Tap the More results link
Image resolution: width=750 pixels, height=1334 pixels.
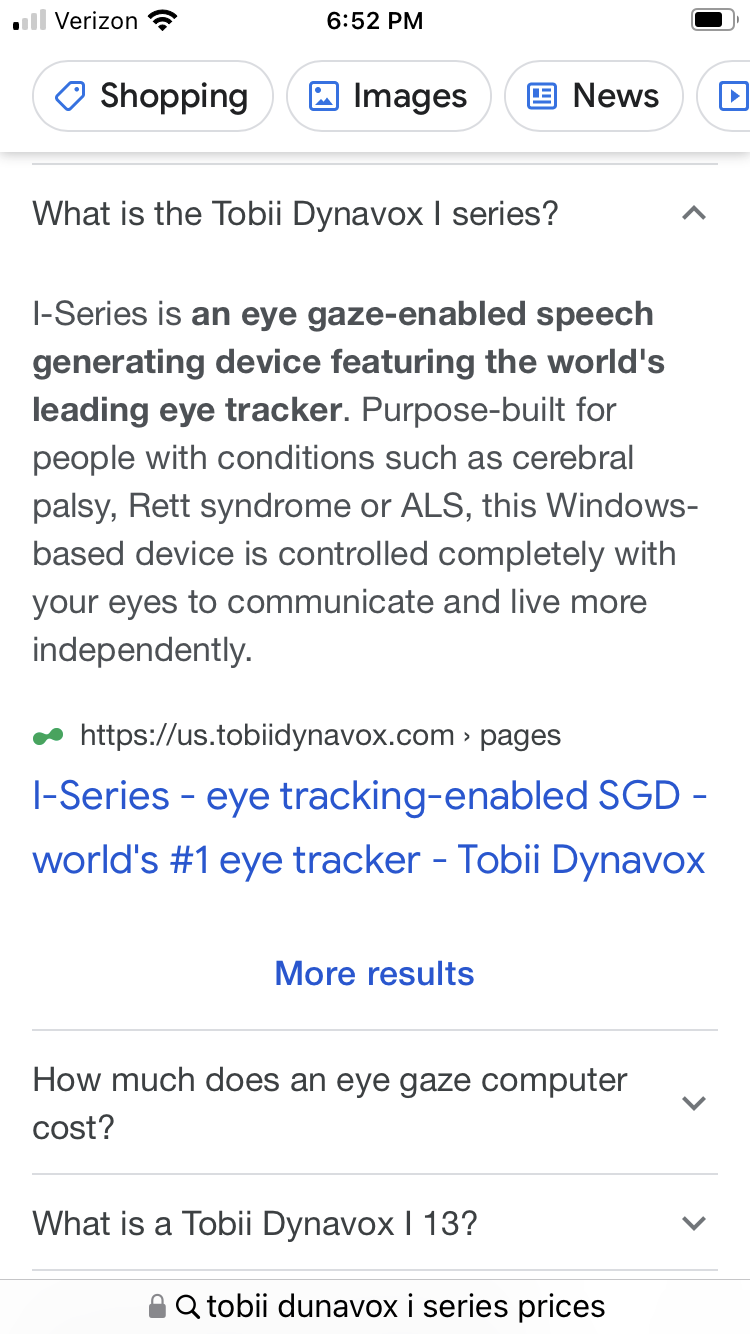pyautogui.click(x=374, y=973)
